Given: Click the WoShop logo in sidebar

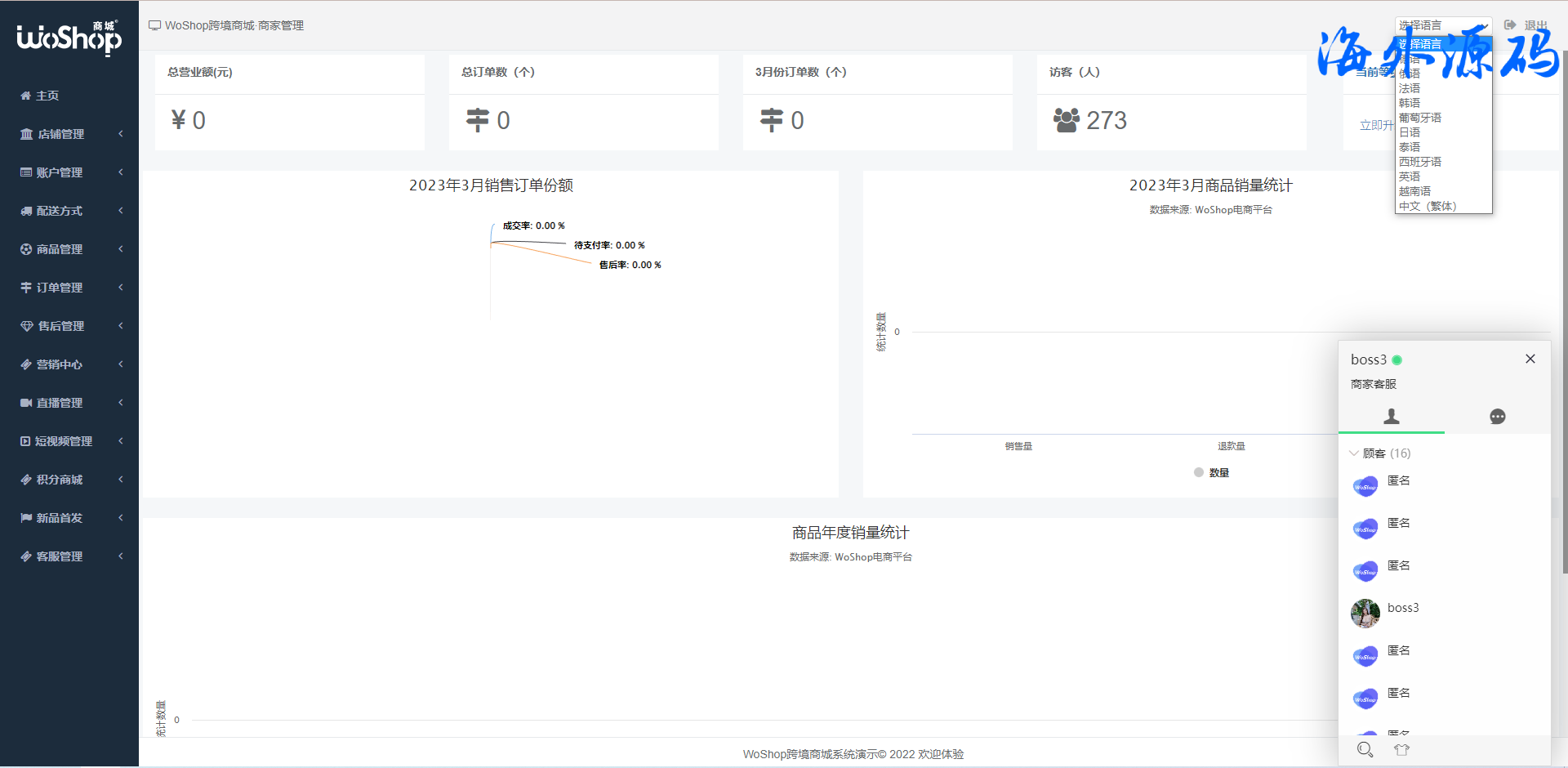Looking at the screenshot, I should point(69,38).
